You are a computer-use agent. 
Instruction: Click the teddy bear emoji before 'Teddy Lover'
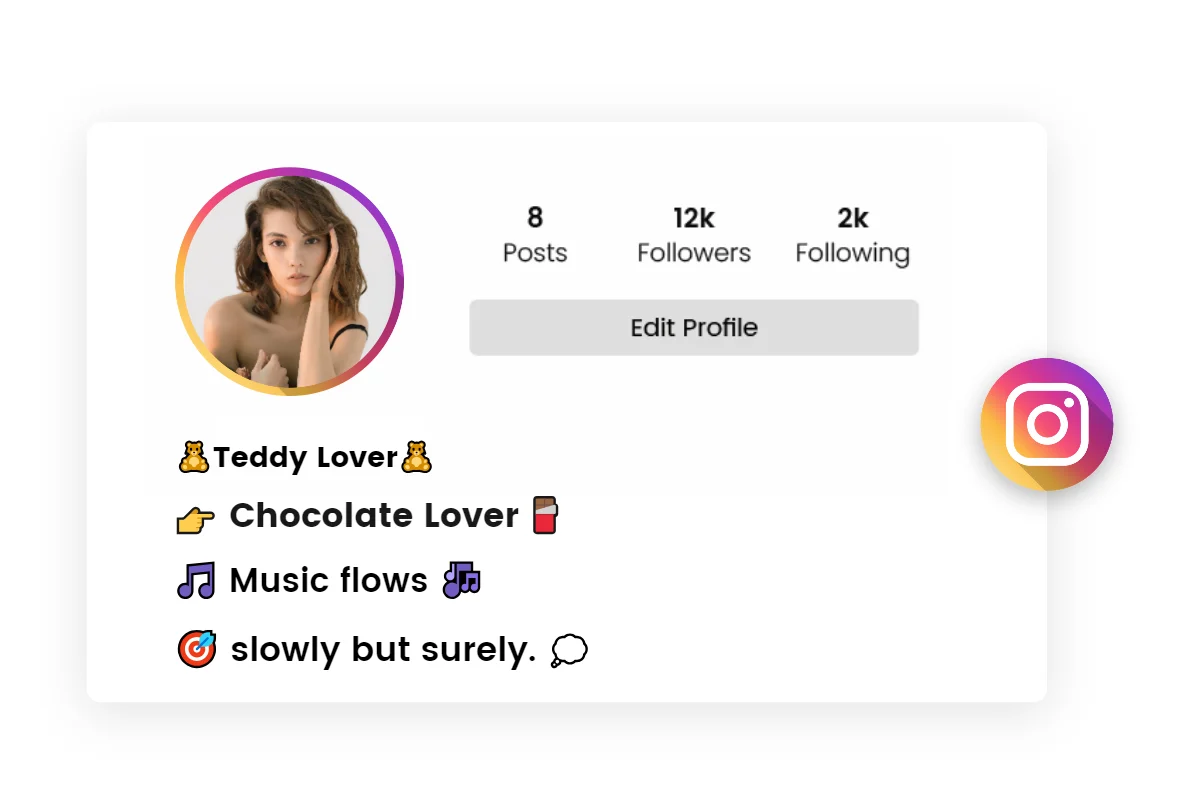193,457
